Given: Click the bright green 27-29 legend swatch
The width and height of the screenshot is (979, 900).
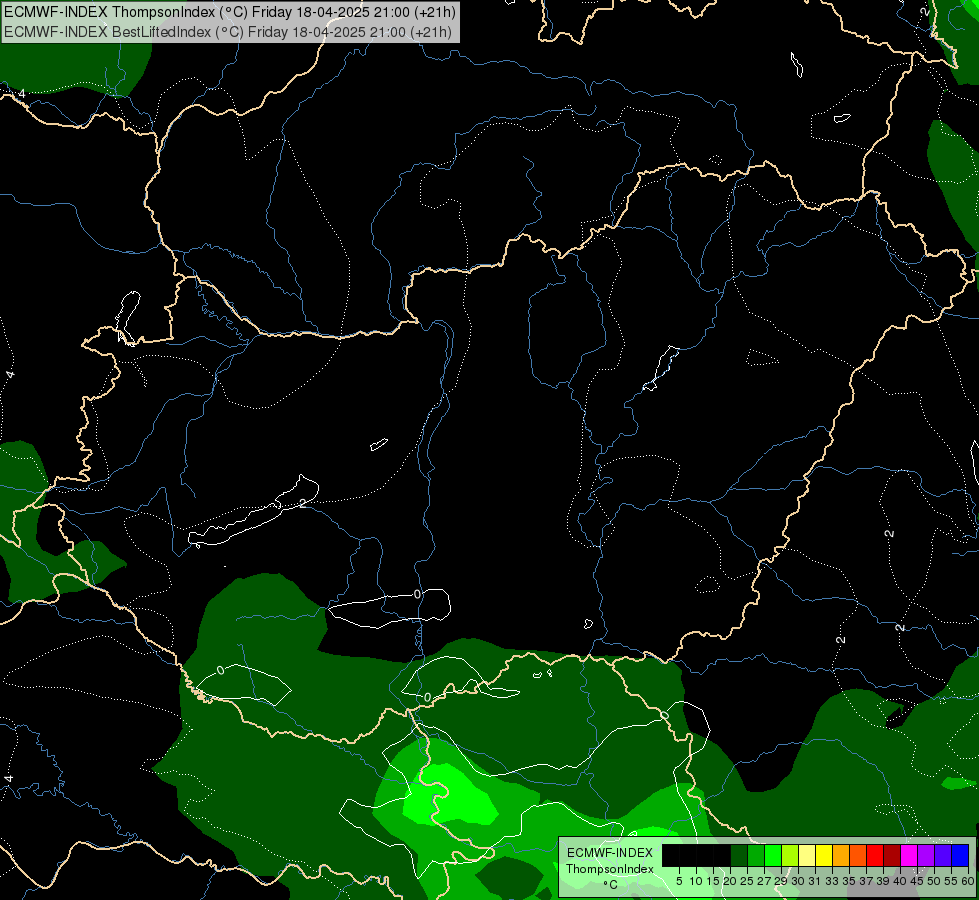Looking at the screenshot, I should [773, 855].
